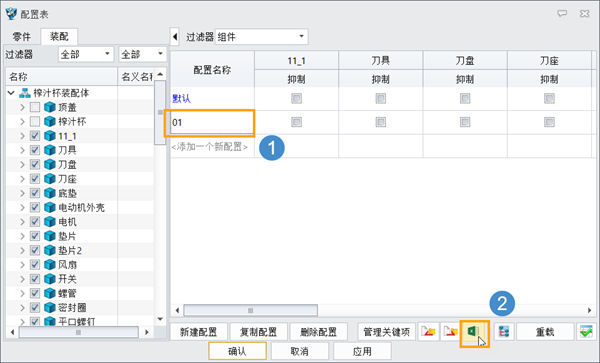The image size is (600, 363).
Task: Check the 榨汁杯 checkbox in the tree
Action: [35, 122]
